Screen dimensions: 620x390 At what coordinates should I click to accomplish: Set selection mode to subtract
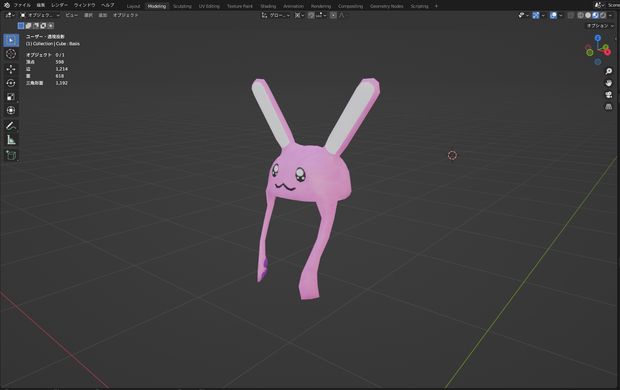click(x=36, y=26)
